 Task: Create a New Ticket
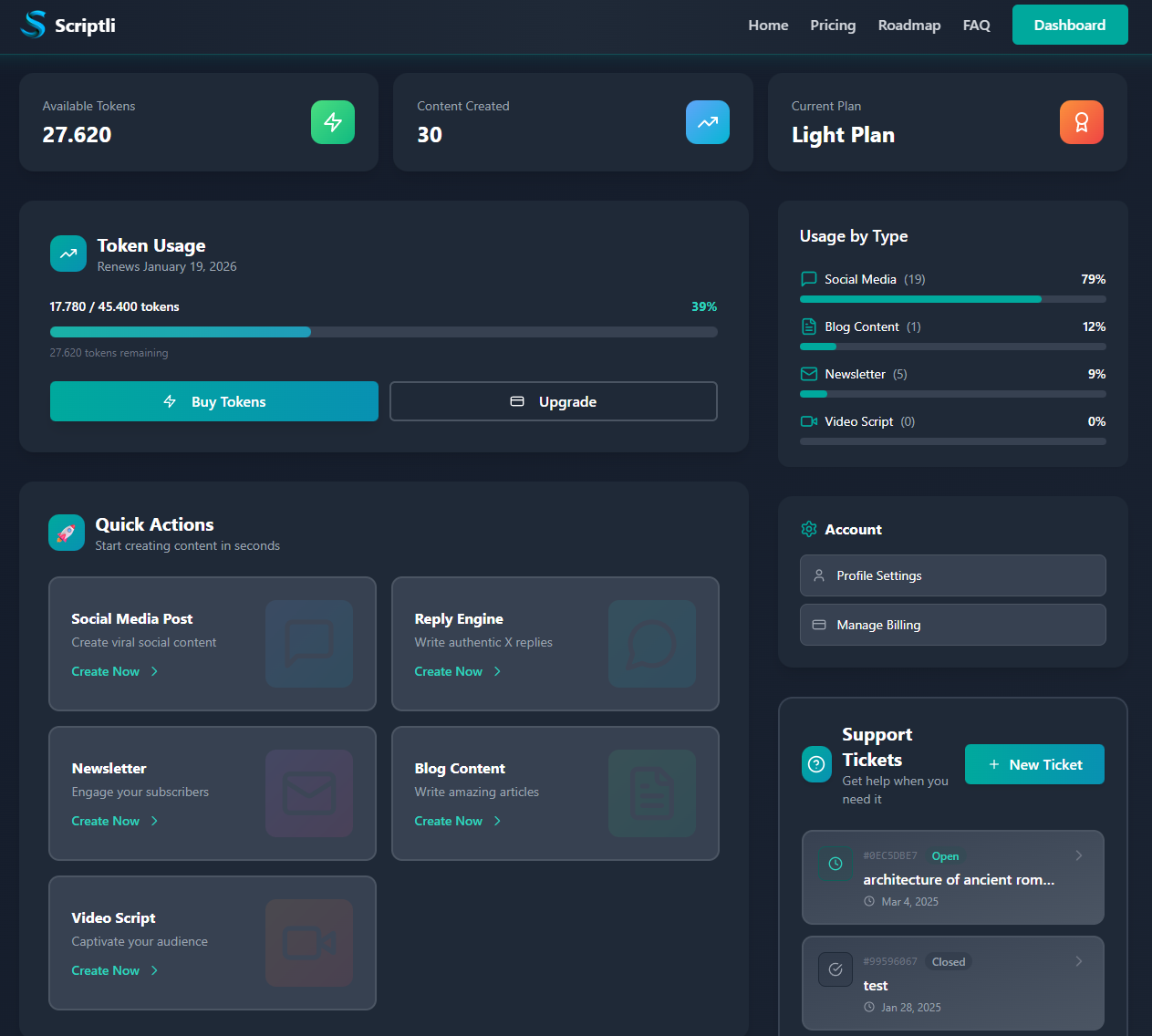pos(1034,764)
